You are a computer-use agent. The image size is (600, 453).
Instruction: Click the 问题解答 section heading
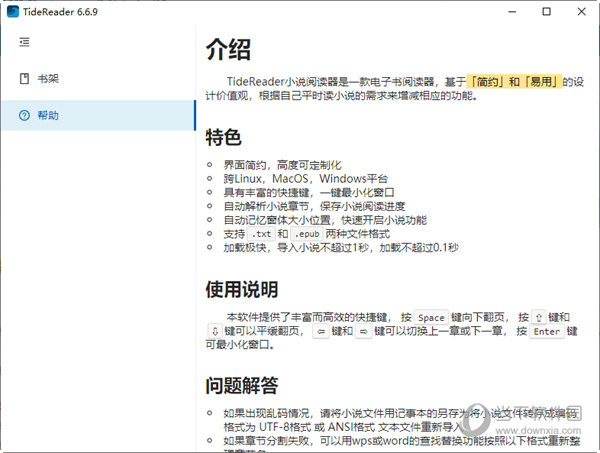[241, 385]
